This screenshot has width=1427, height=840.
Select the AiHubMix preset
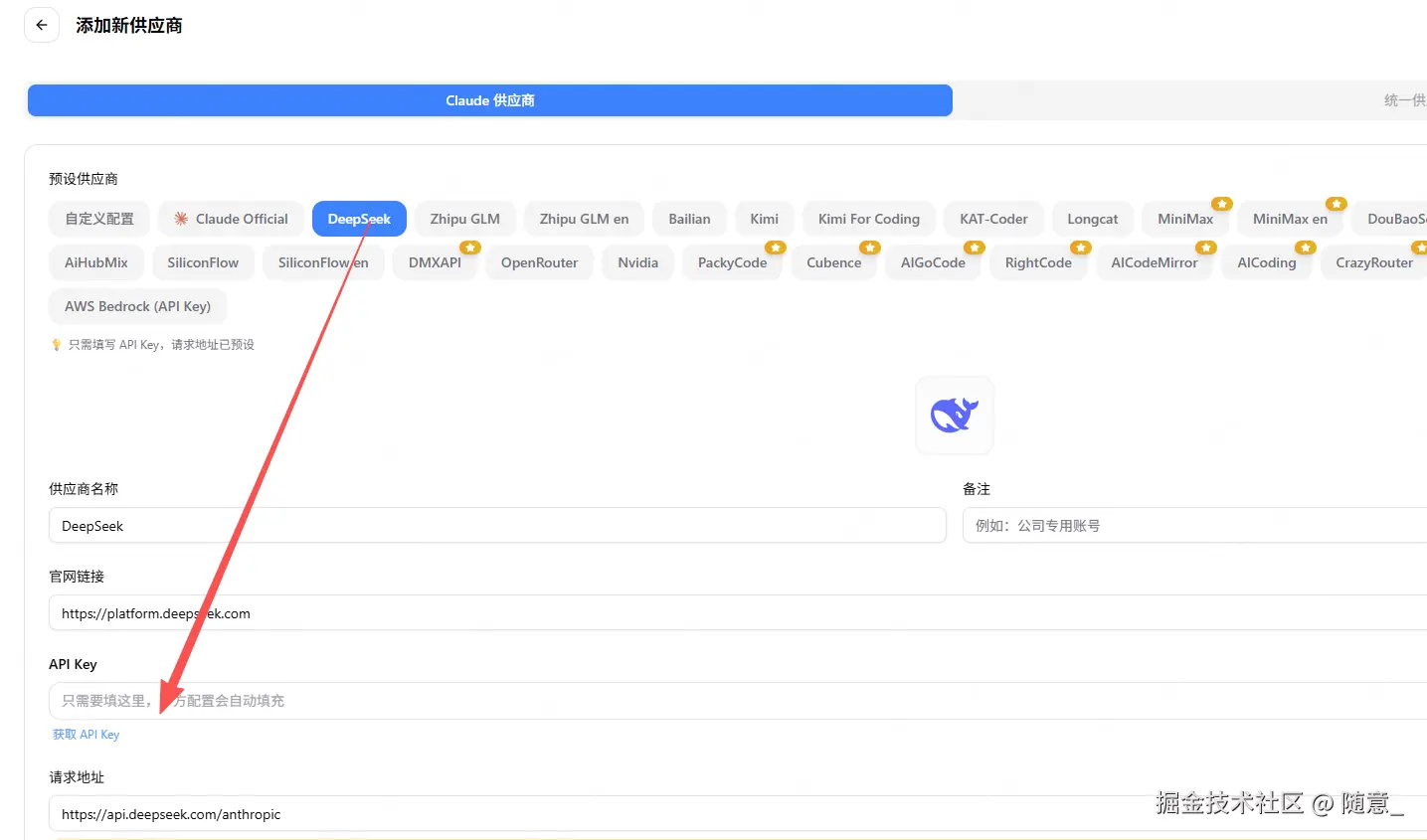(x=96, y=262)
